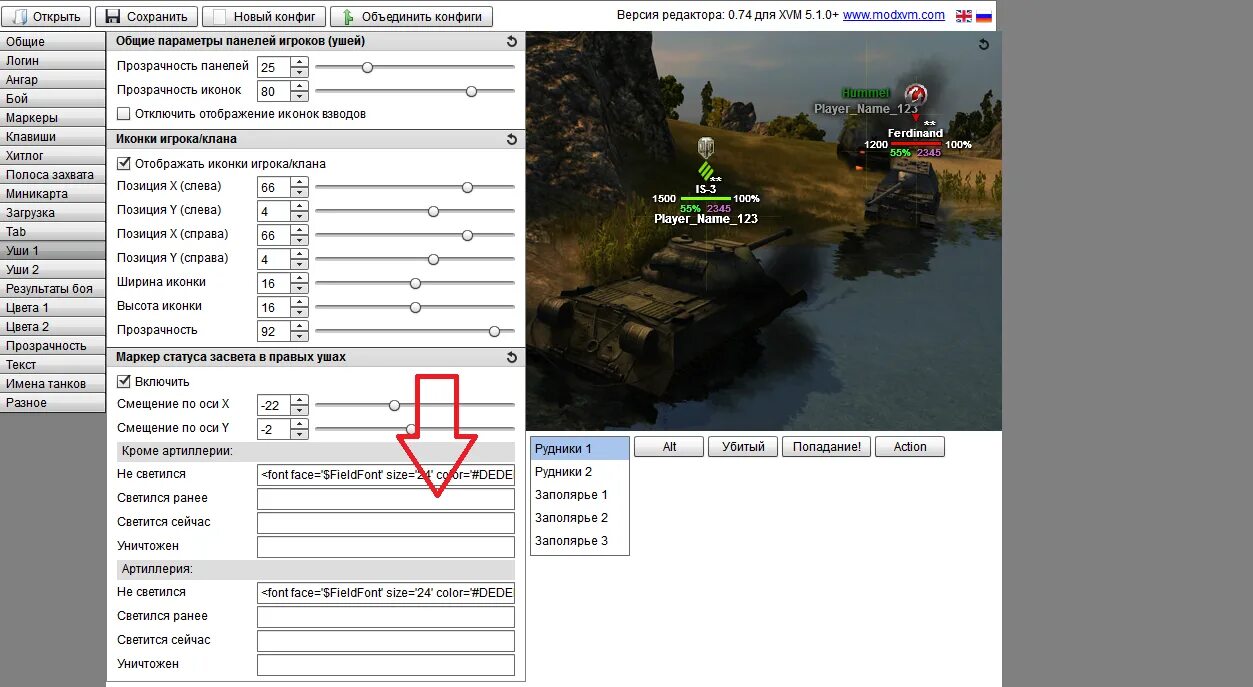Open Результаты боя menu section
Image resolution: width=1253 pixels, height=687 pixels.
tap(53, 289)
